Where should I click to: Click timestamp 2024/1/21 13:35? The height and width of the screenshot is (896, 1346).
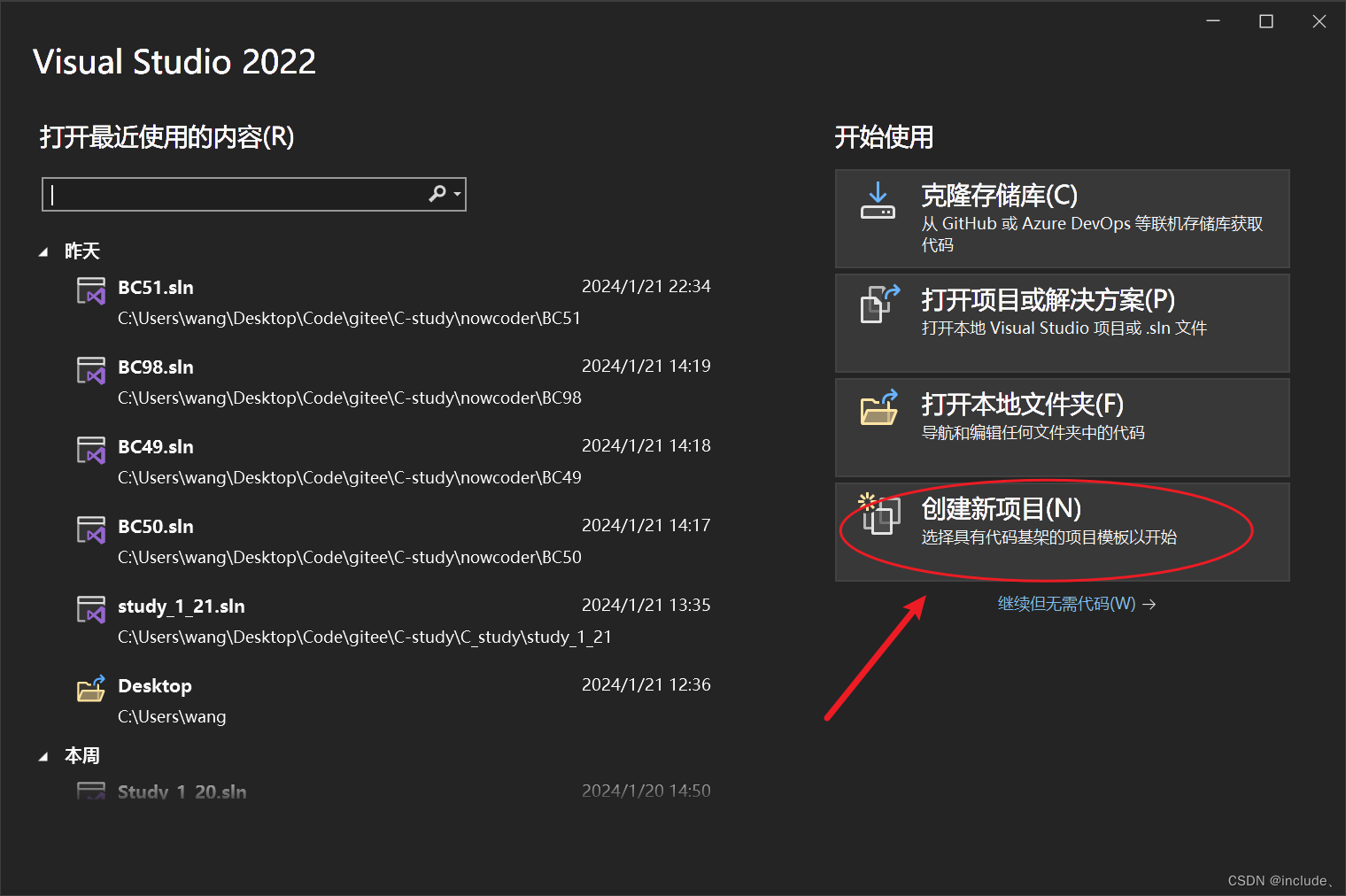coord(646,605)
